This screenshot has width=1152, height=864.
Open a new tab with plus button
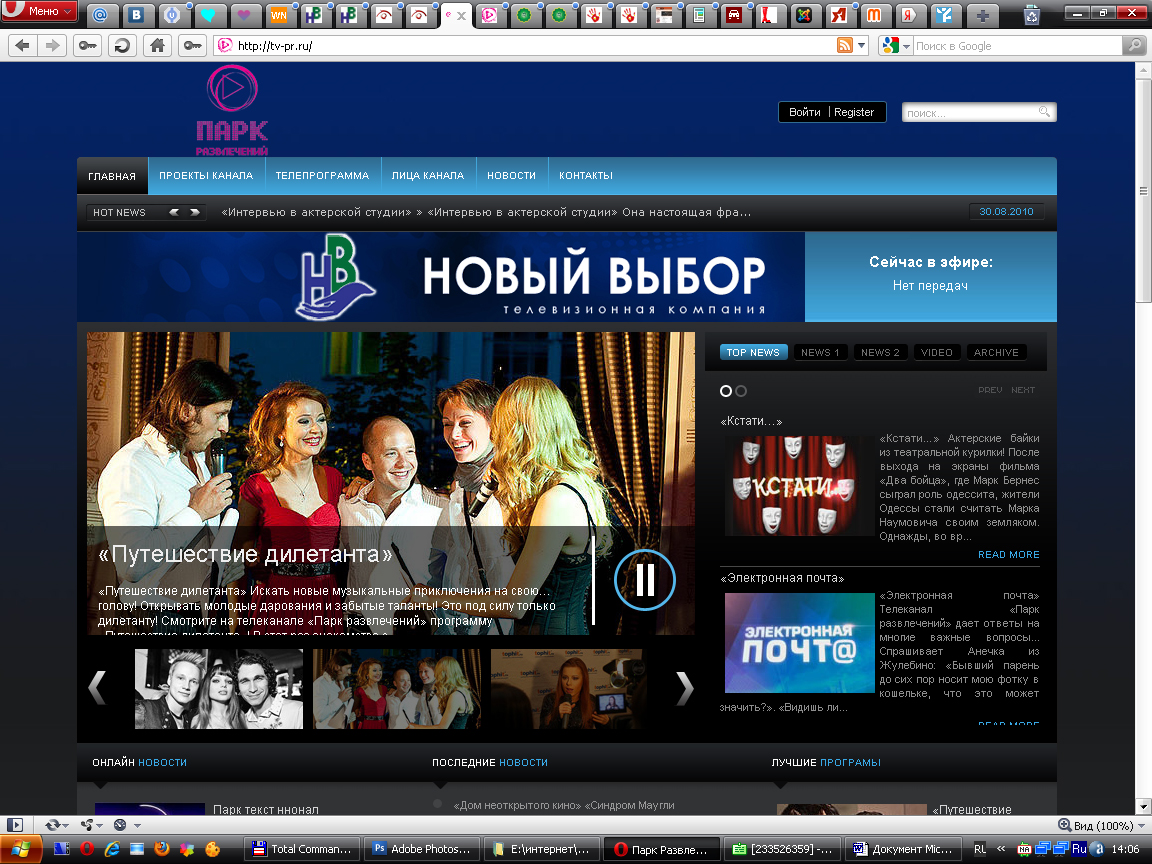pyautogui.click(x=984, y=15)
